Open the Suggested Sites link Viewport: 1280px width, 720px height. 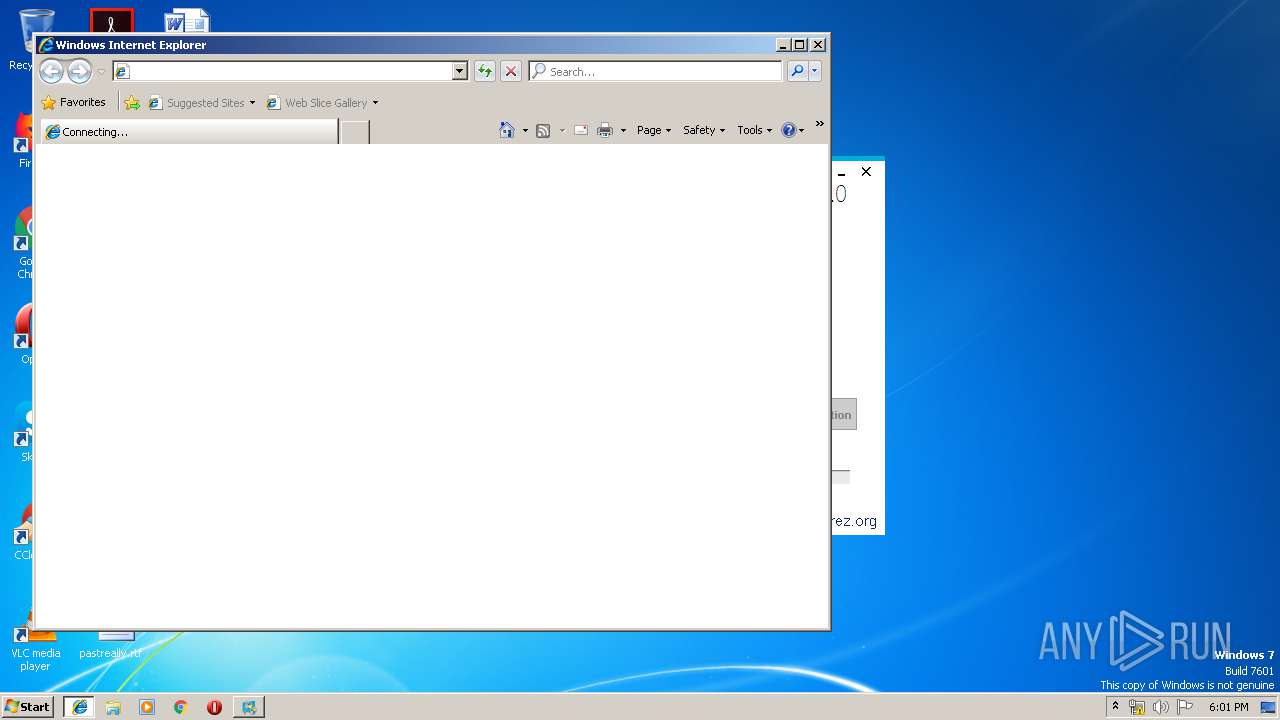click(x=196, y=102)
